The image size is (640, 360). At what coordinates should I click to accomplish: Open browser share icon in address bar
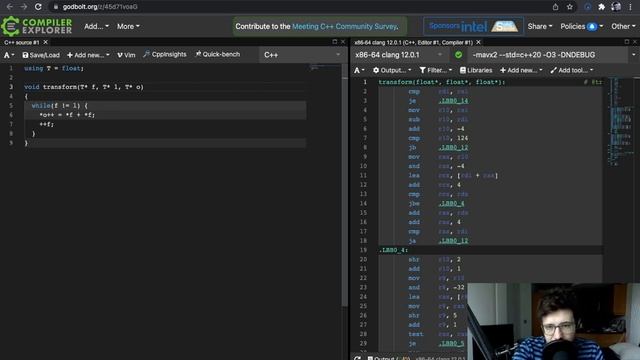click(556, 7)
